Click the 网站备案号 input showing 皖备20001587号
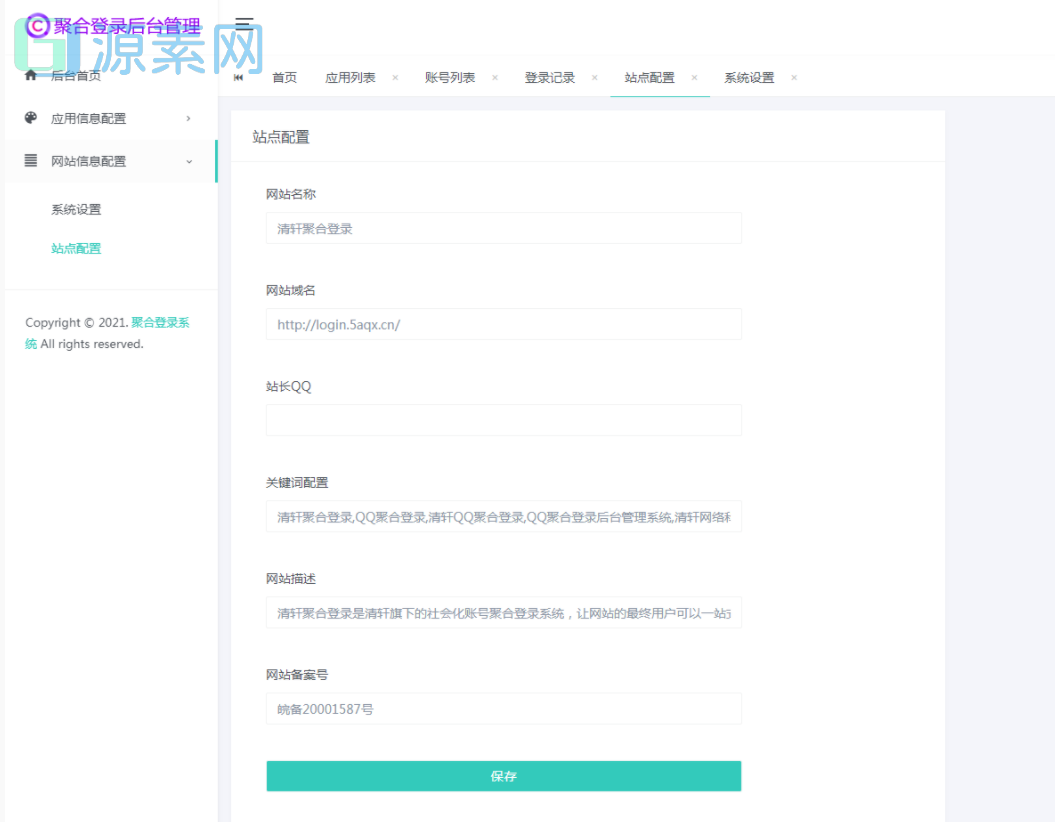This screenshot has height=822, width=1055. point(503,708)
